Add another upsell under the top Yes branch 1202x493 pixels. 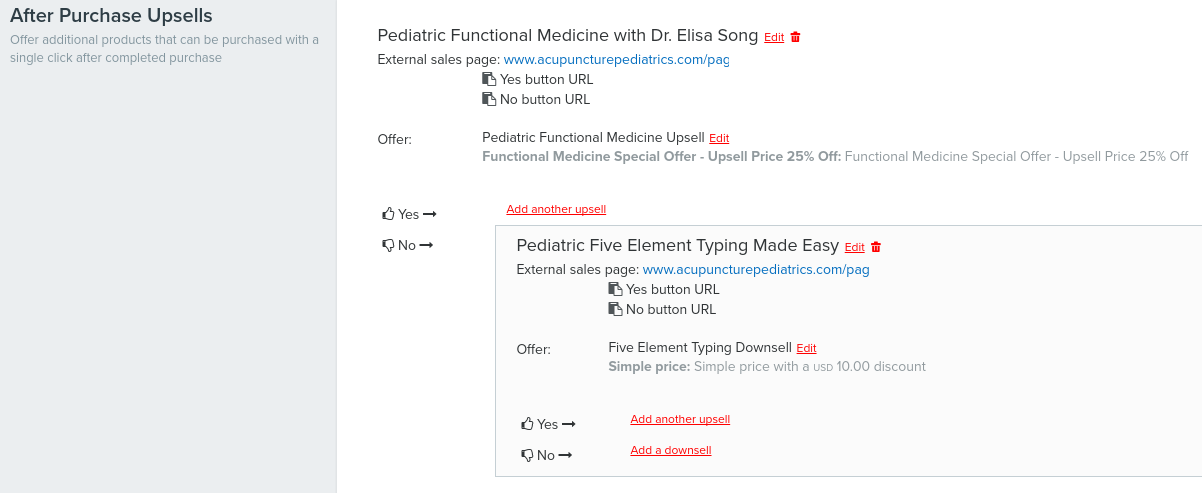pos(556,209)
